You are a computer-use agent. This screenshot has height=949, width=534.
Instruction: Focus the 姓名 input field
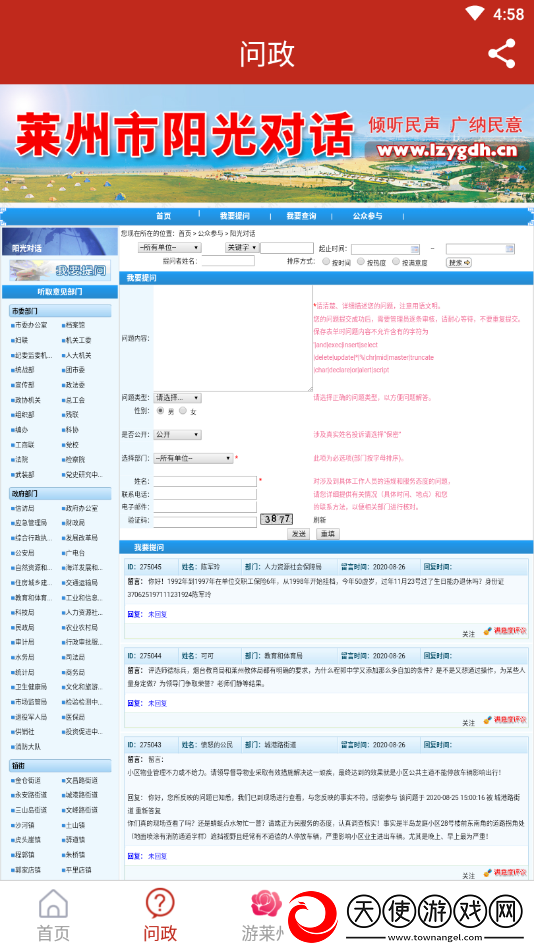coord(205,481)
